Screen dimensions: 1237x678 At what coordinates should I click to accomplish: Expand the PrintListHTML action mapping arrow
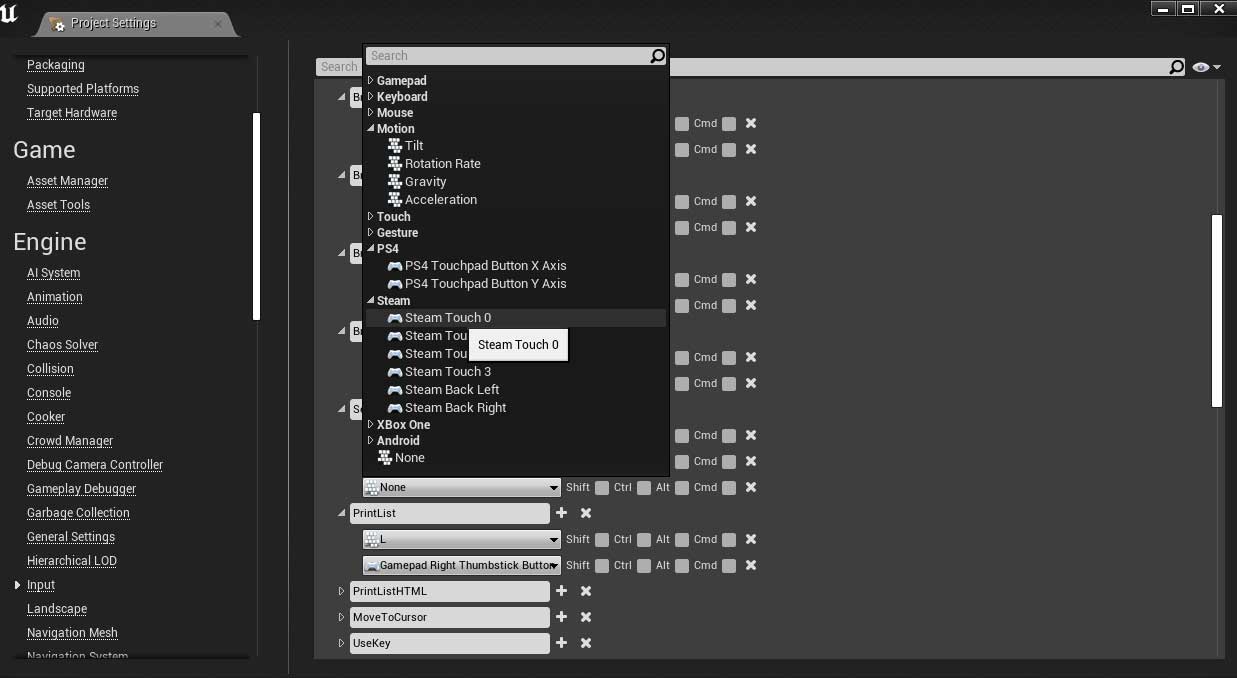(x=342, y=591)
